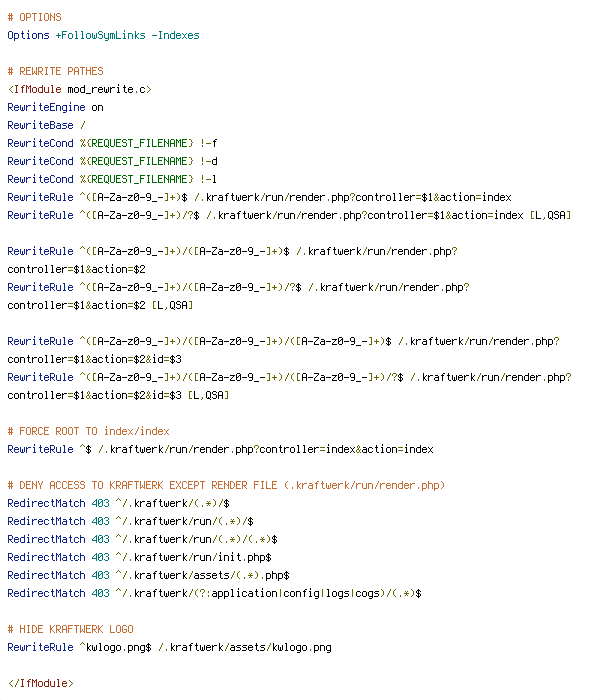Screen dimensions: 600x700
Task: Click the RewriteCond line ending in '!-f'
Action: 112,143
